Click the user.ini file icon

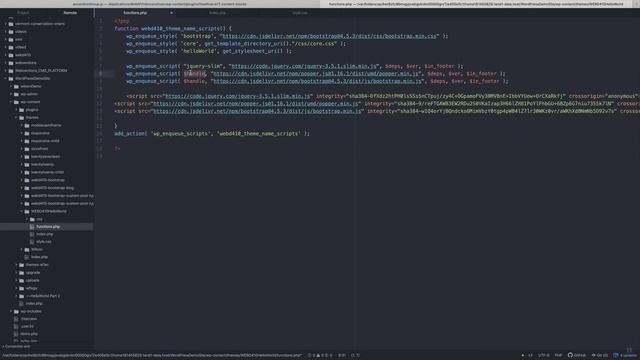(x=16, y=327)
